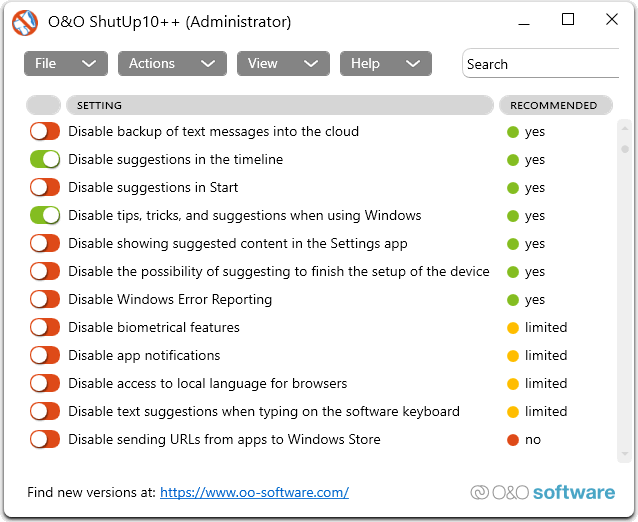Click green indicator for 'suggestions in Start'
The width and height of the screenshot is (638, 522).
513,188
